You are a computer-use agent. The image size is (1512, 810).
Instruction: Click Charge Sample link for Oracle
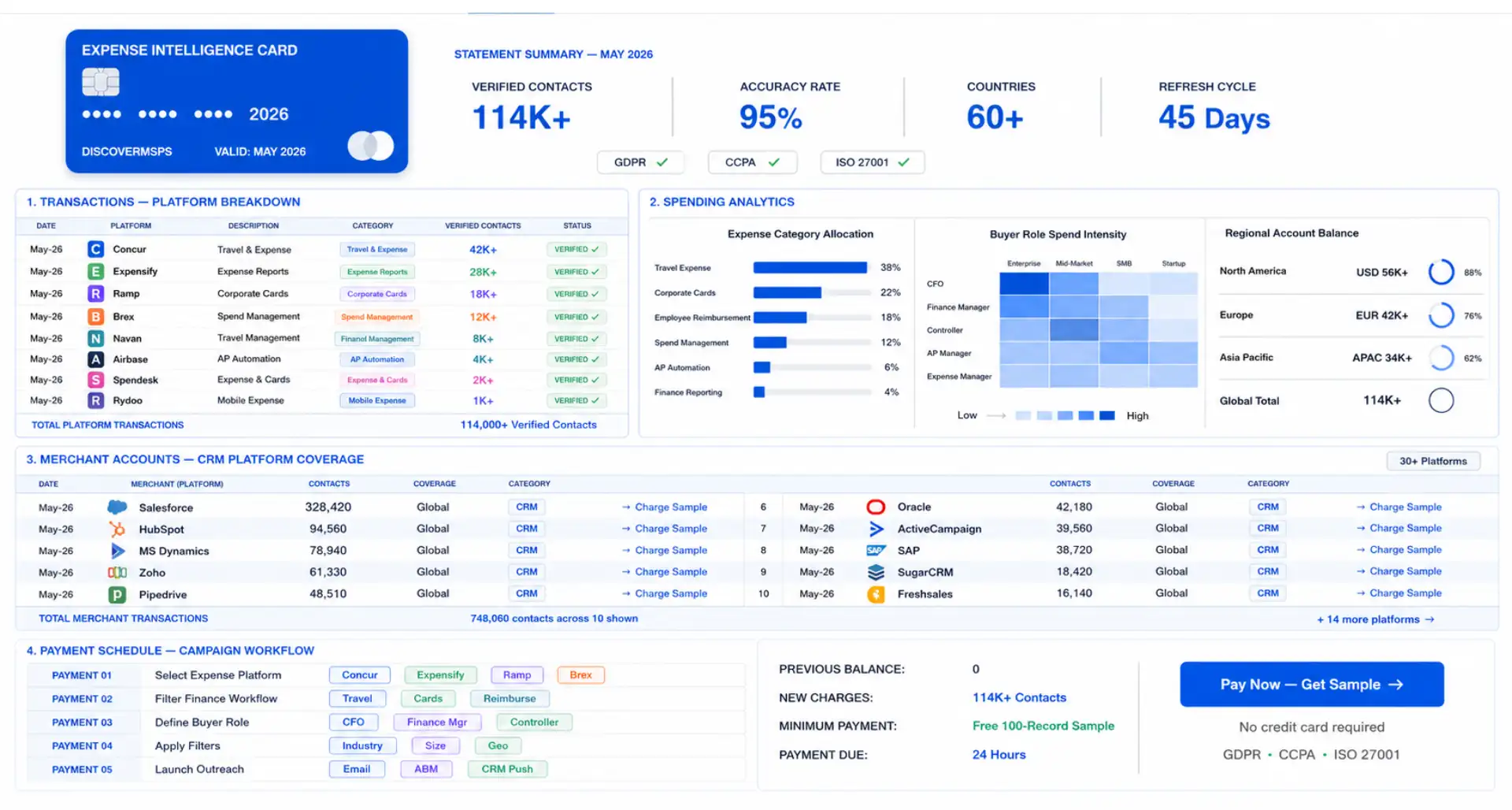pyautogui.click(x=1399, y=507)
